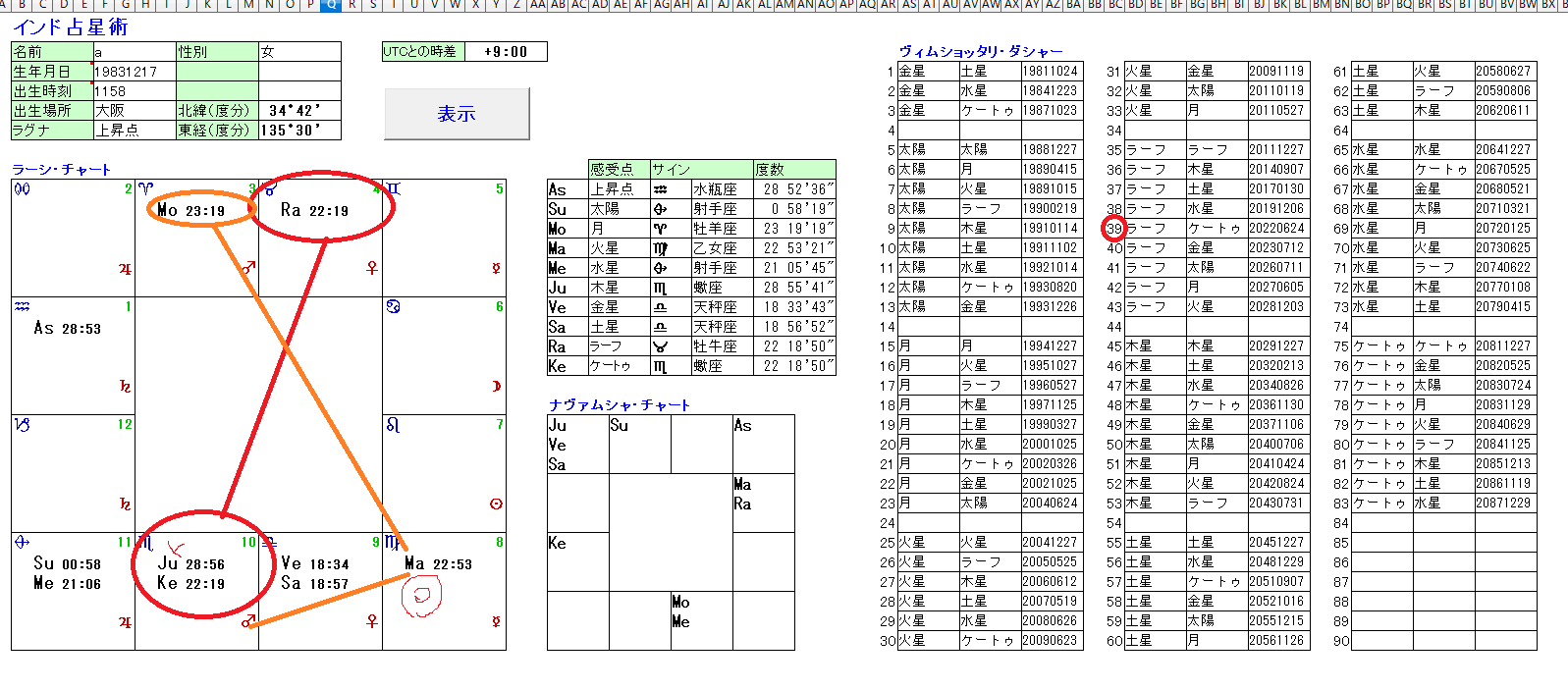1568x690 pixels.
Task: Click the birth date field 19831217
Action: 135,72
